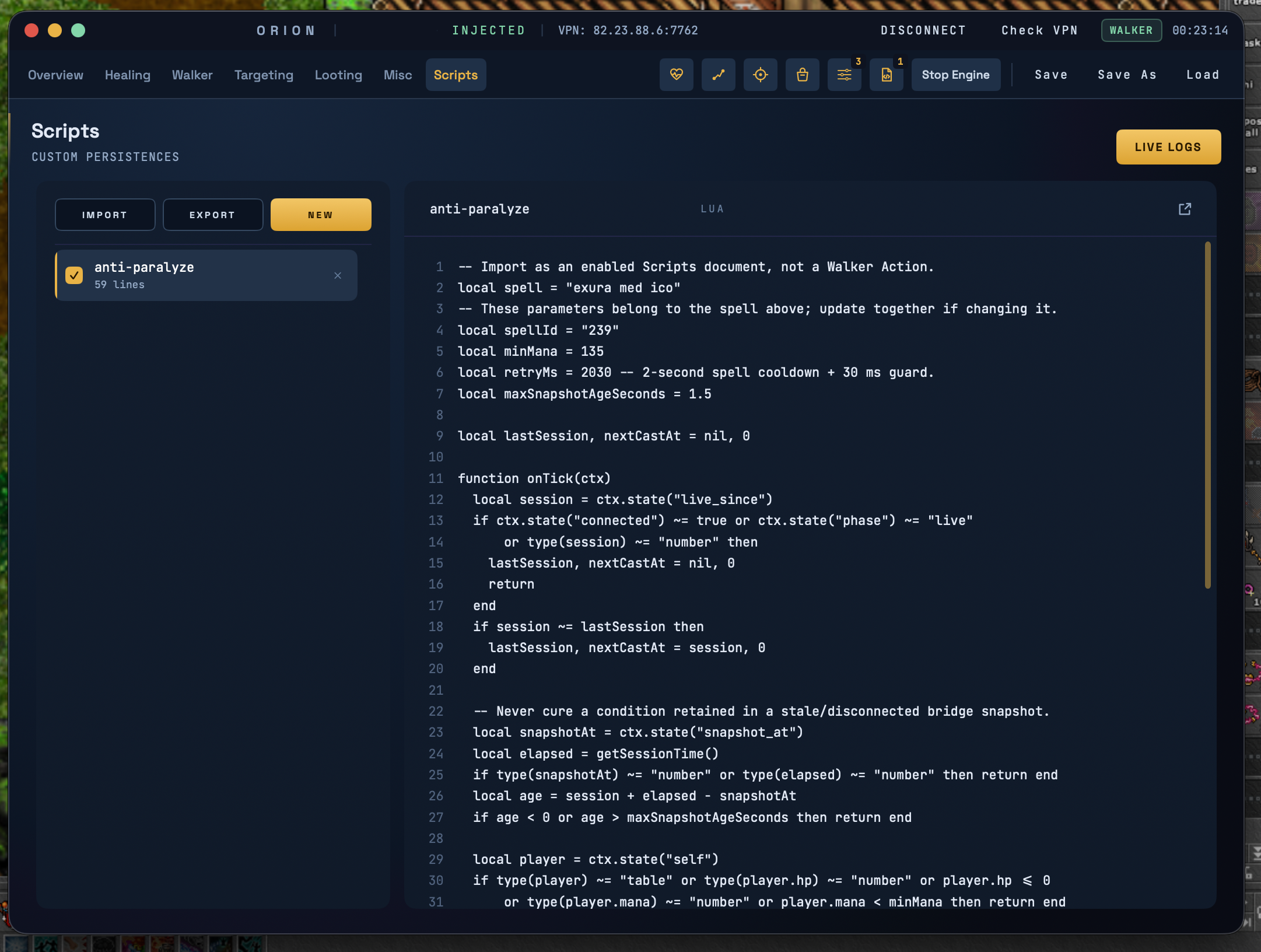
Task: Click the IMPORT button
Action: (105, 215)
